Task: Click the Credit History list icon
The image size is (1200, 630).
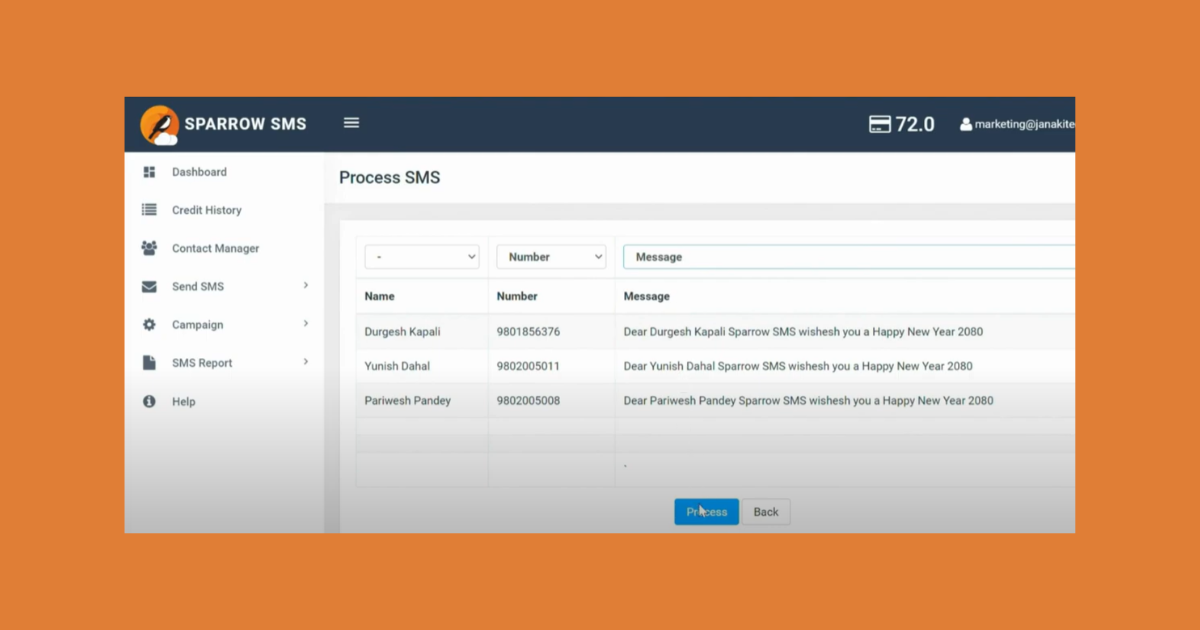Action: [149, 210]
